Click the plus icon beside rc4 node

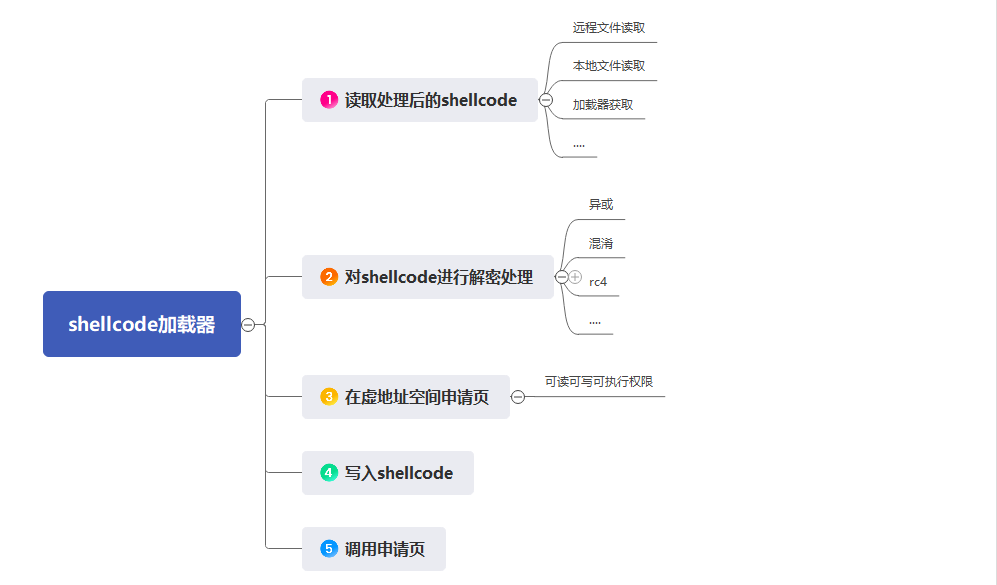[x=575, y=277]
